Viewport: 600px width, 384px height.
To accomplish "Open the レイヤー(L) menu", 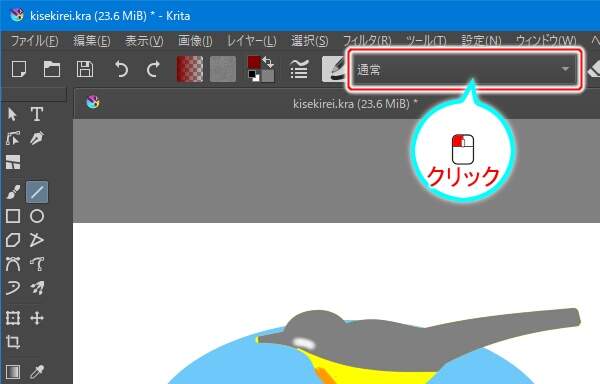I will click(x=251, y=41).
